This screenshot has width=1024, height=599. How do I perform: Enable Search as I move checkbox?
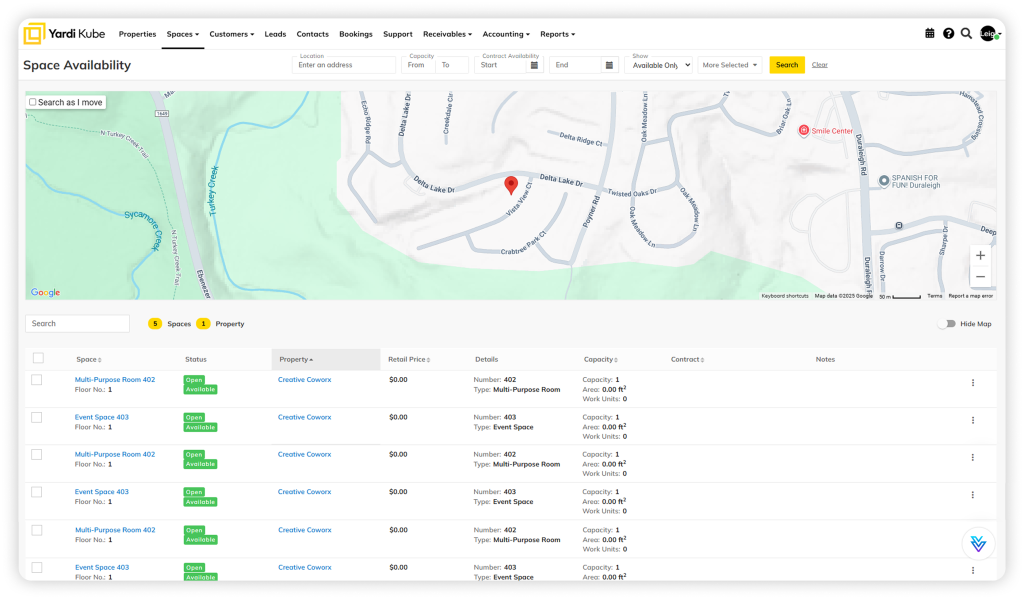click(x=33, y=102)
